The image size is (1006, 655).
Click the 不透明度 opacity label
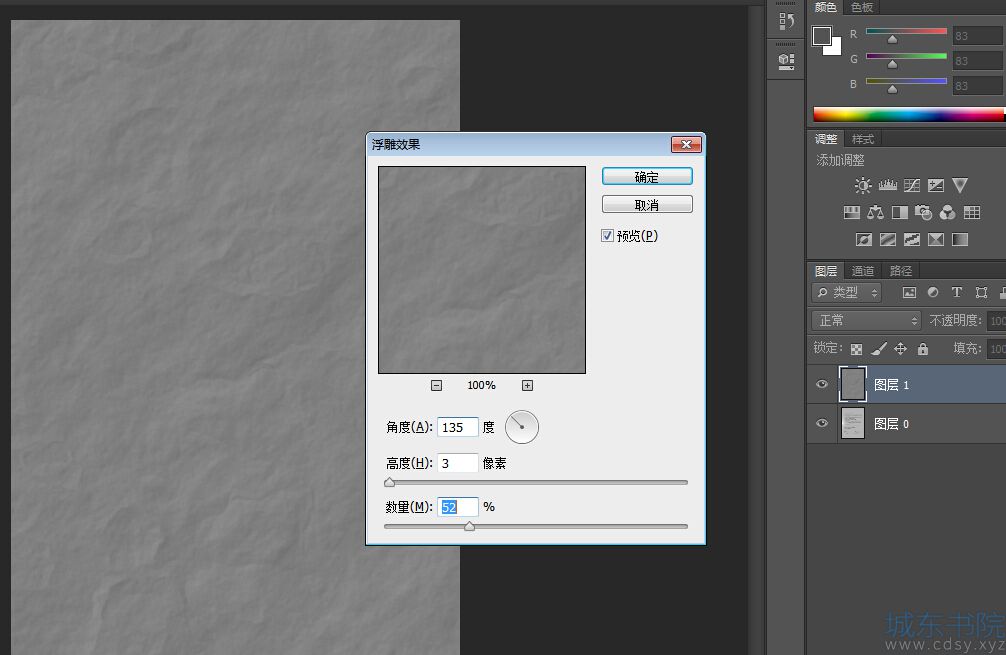click(955, 320)
